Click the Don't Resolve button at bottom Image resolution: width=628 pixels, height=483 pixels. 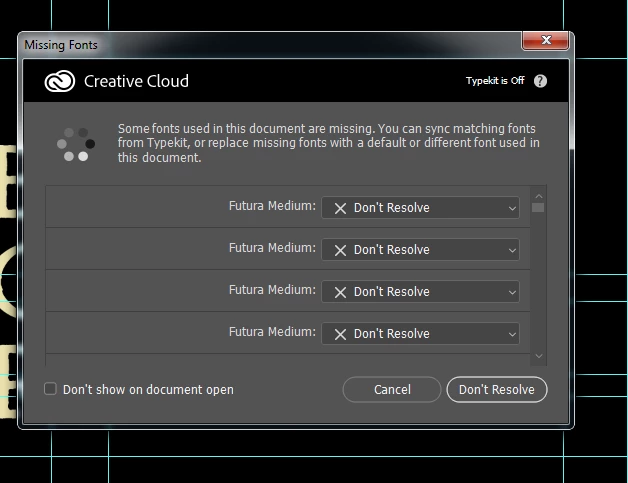497,389
